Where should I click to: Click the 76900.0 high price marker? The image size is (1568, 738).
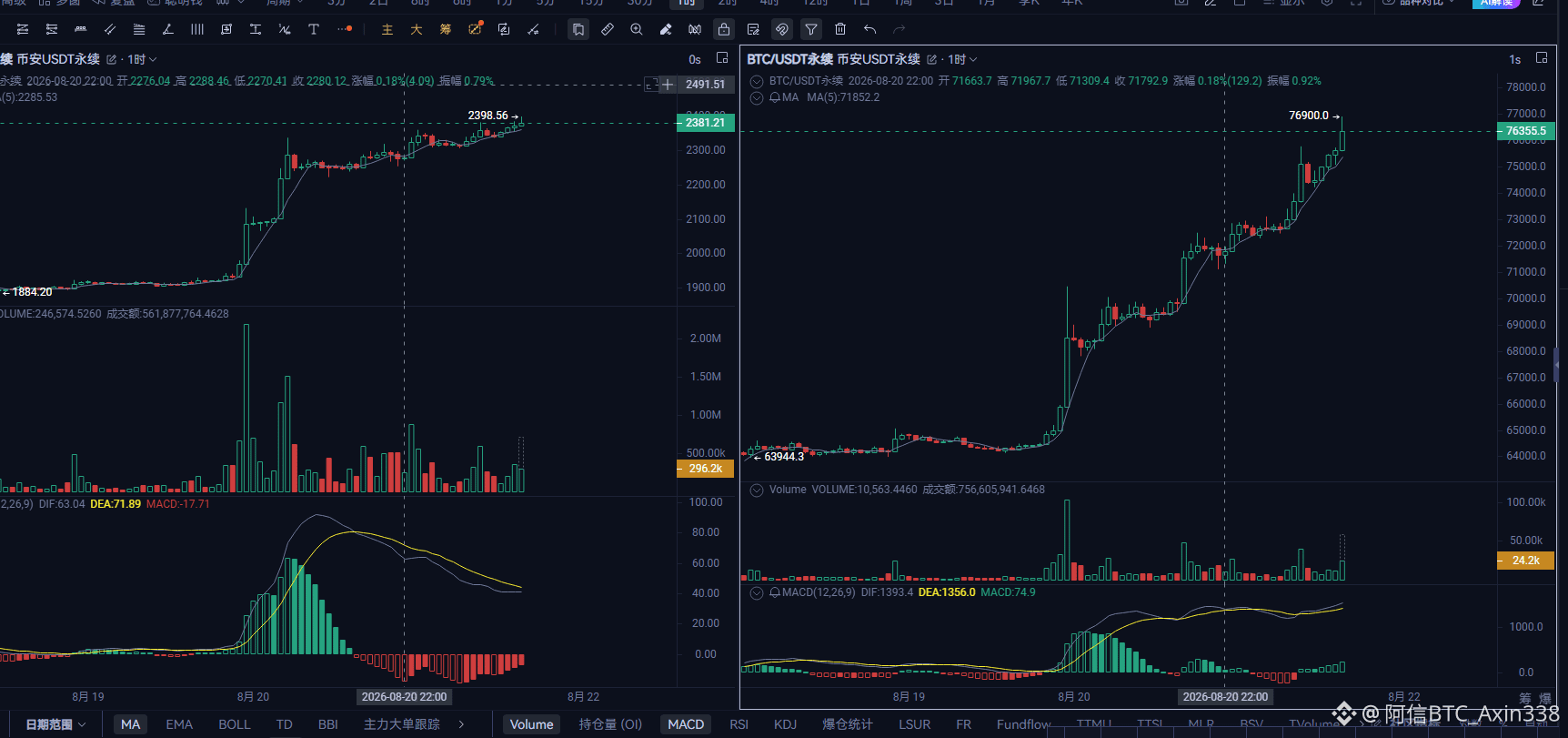pyautogui.click(x=1313, y=116)
